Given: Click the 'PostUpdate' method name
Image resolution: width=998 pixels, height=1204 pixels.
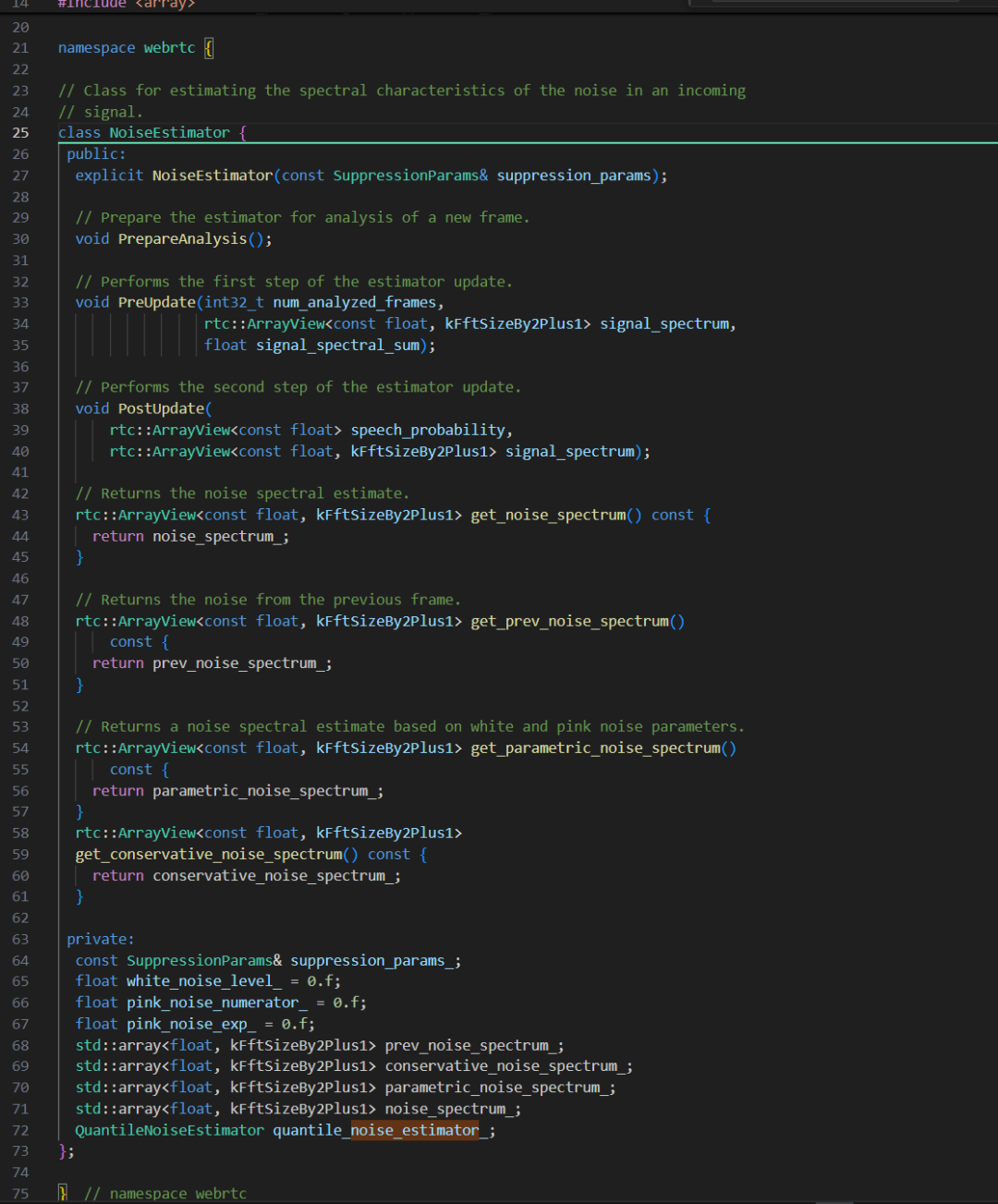Looking at the screenshot, I should [162, 409].
